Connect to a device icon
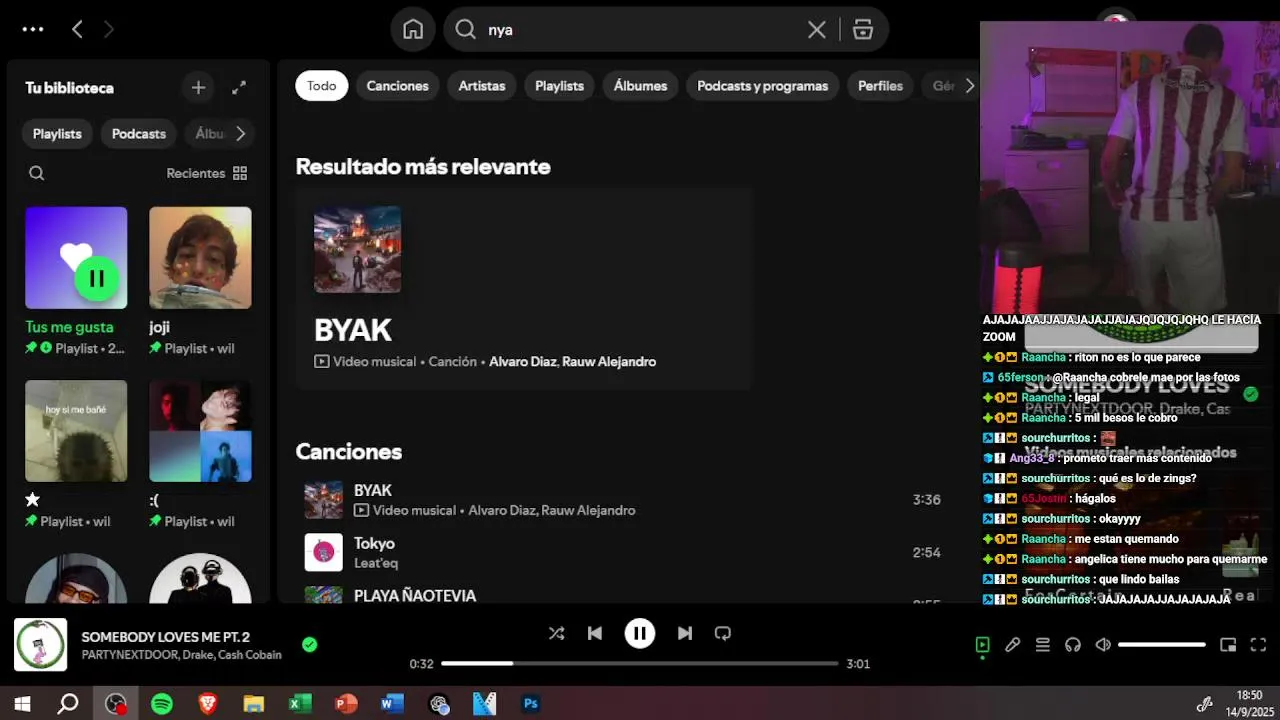 coord(1073,645)
